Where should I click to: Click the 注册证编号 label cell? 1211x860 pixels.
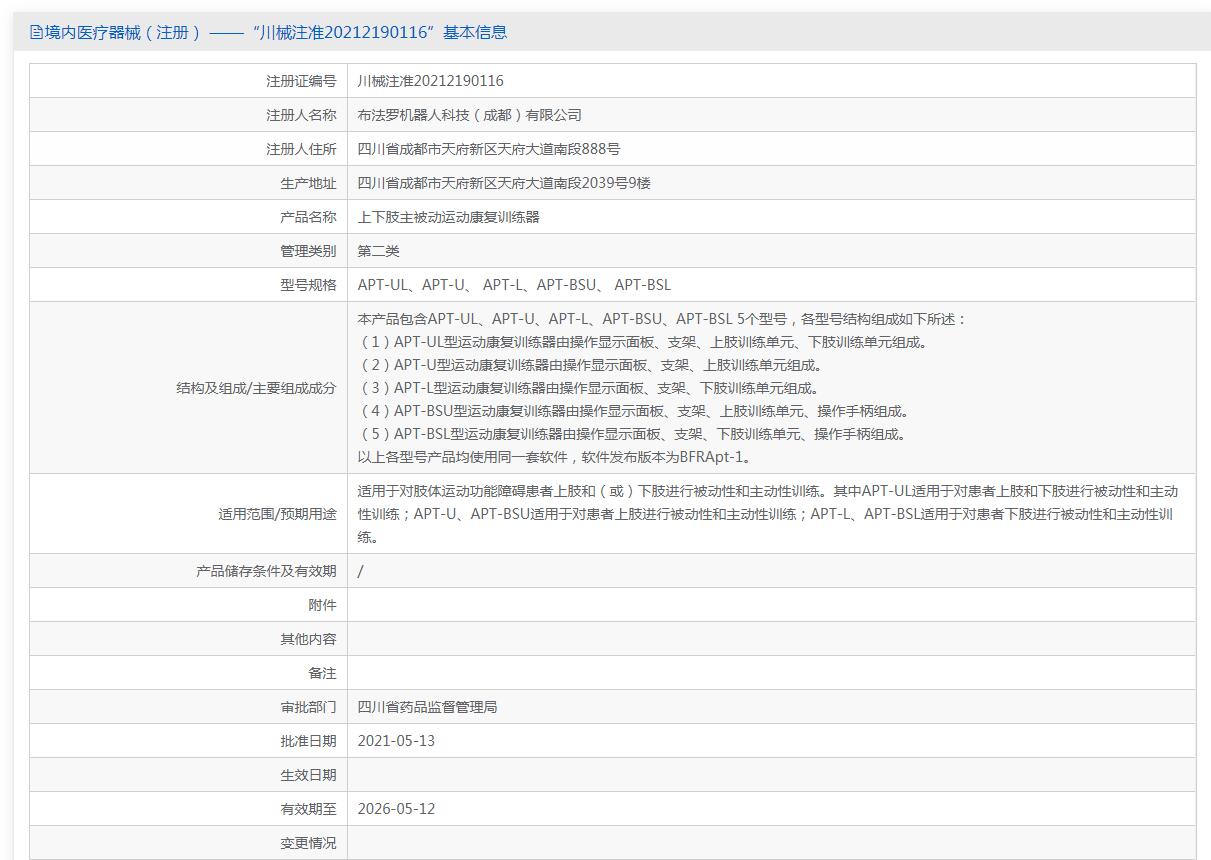[188, 81]
